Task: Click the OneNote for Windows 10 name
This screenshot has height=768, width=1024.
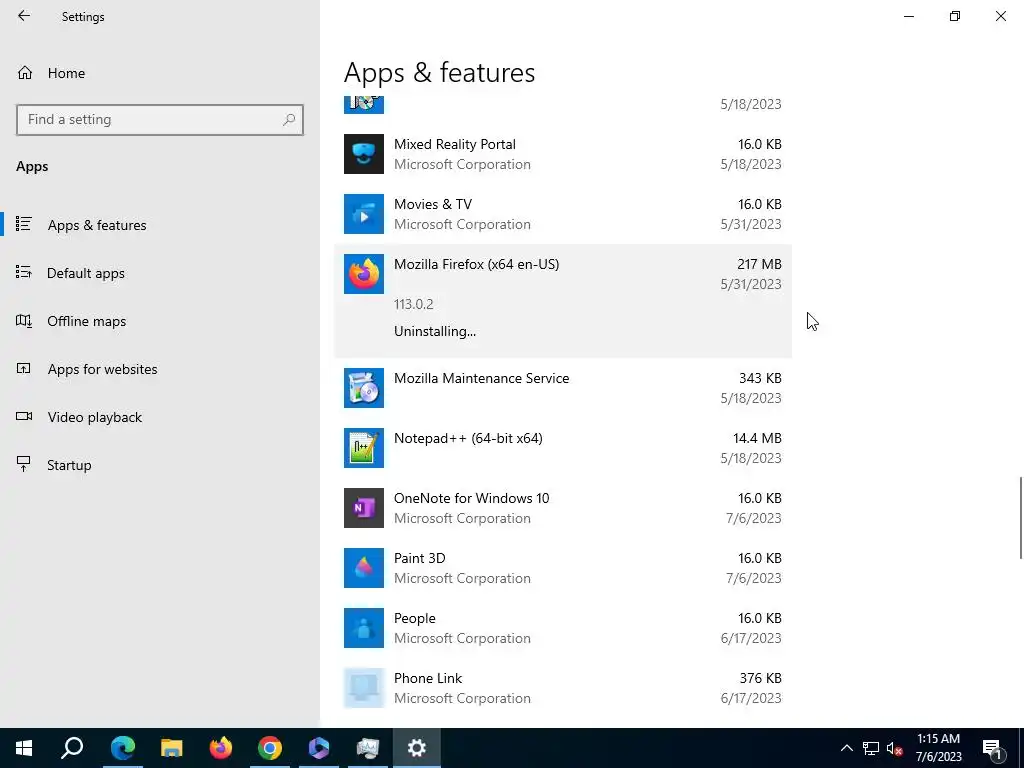Action: [x=472, y=498]
